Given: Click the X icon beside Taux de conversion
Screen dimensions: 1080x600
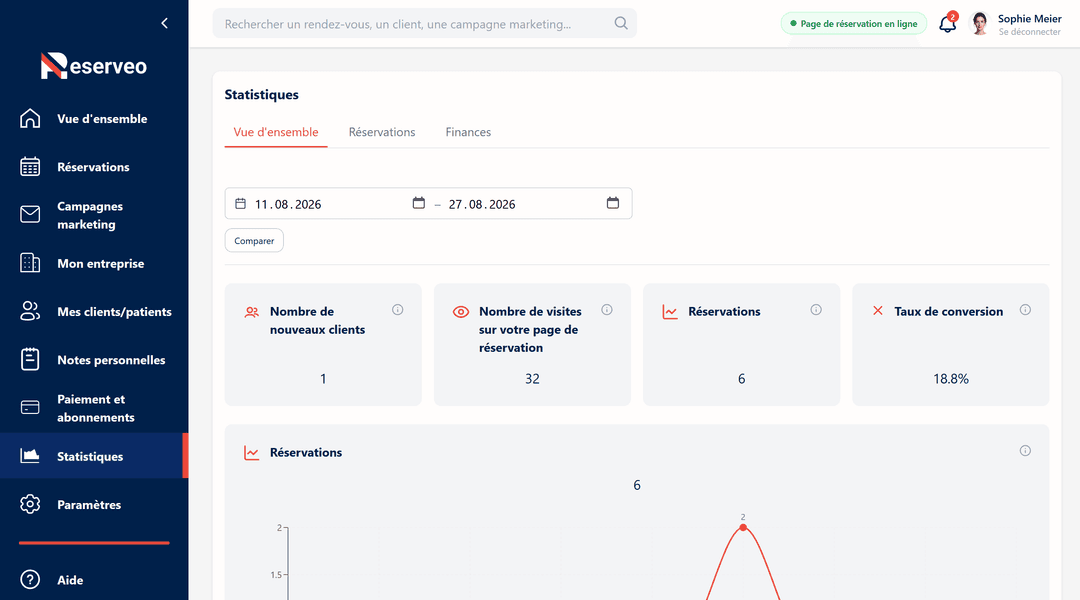Looking at the screenshot, I should [x=878, y=311].
